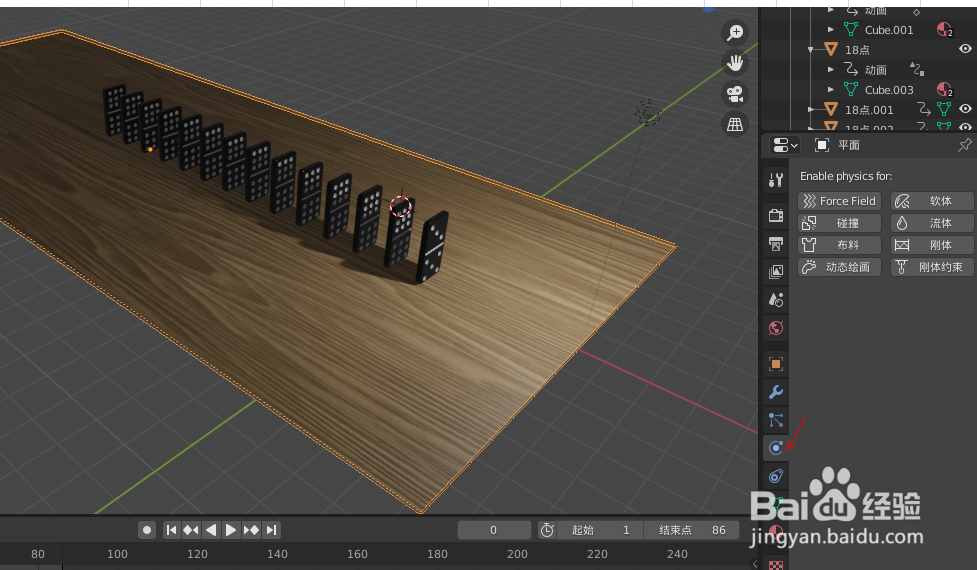Select Cube.001 in the outliner
The height and width of the screenshot is (570, 977).
tap(889, 30)
